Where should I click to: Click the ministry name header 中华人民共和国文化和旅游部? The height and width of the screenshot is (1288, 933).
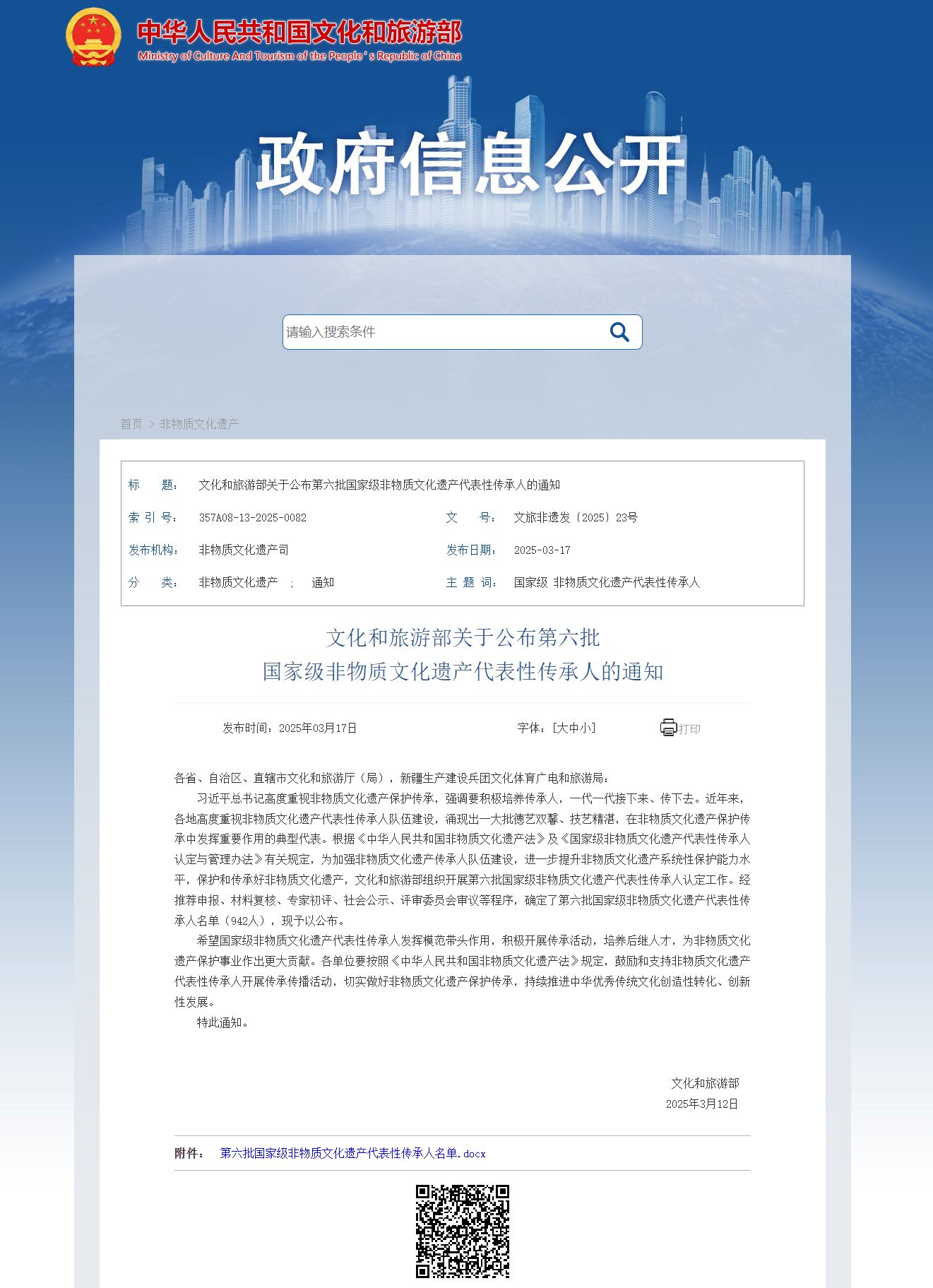point(299,33)
